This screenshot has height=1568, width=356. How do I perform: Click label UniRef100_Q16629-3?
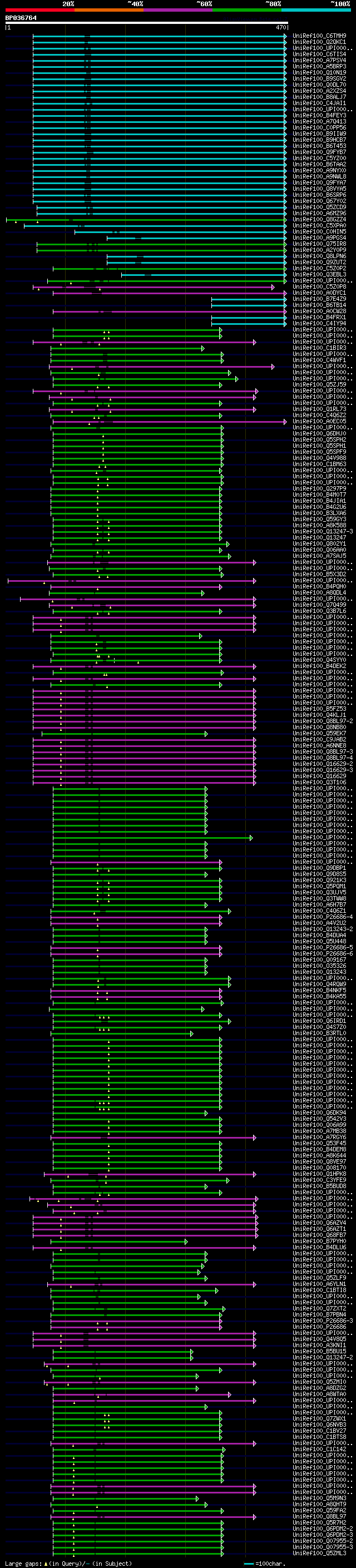(323, 770)
